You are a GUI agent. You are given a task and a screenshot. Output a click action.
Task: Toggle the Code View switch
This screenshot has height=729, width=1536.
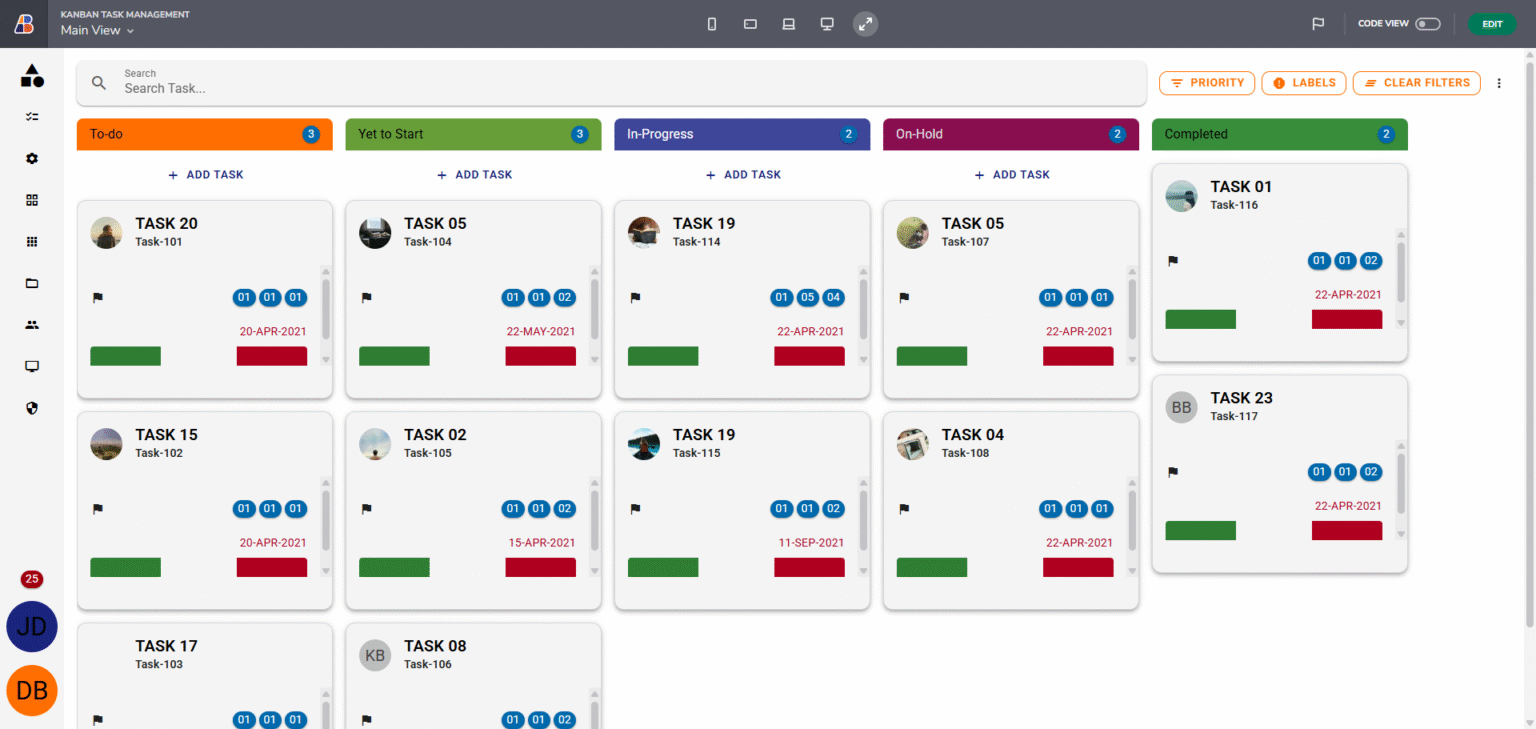(1427, 24)
